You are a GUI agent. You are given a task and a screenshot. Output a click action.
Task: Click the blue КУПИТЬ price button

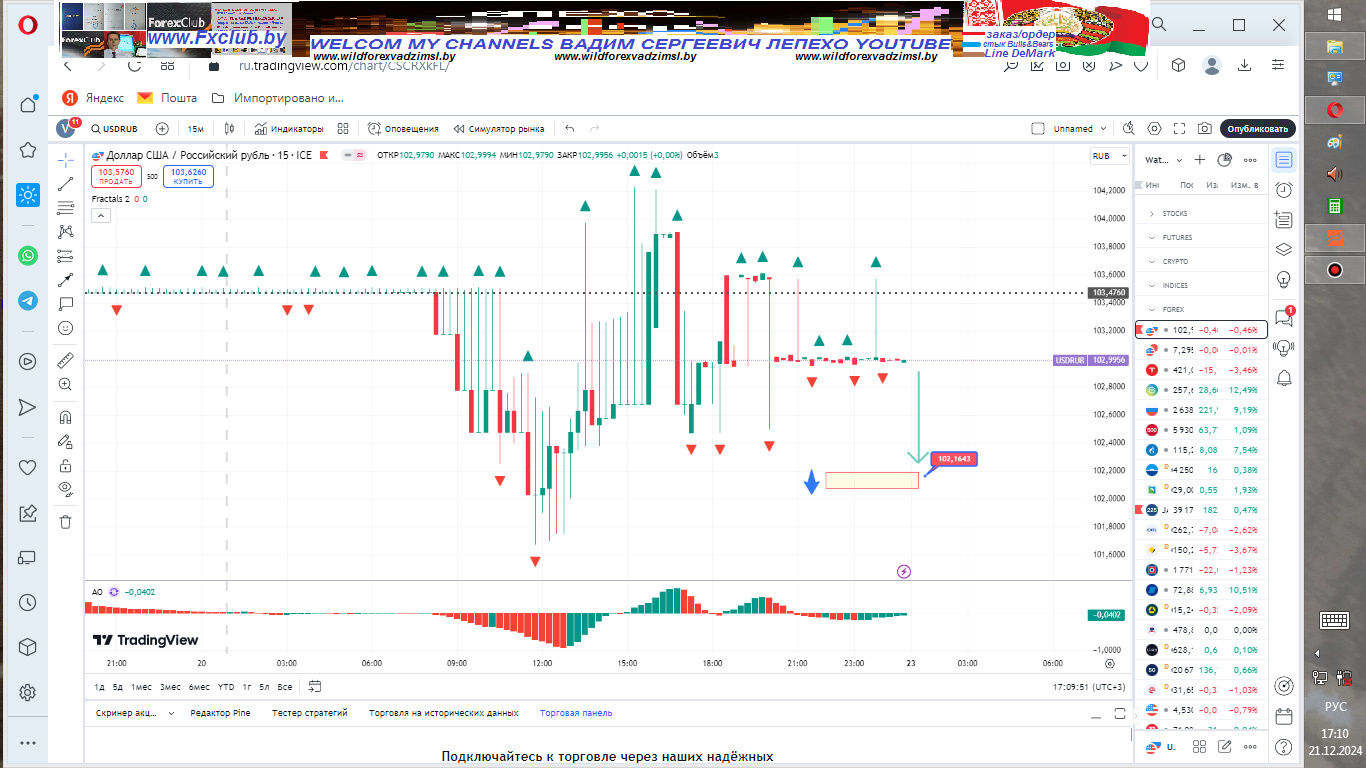point(188,176)
